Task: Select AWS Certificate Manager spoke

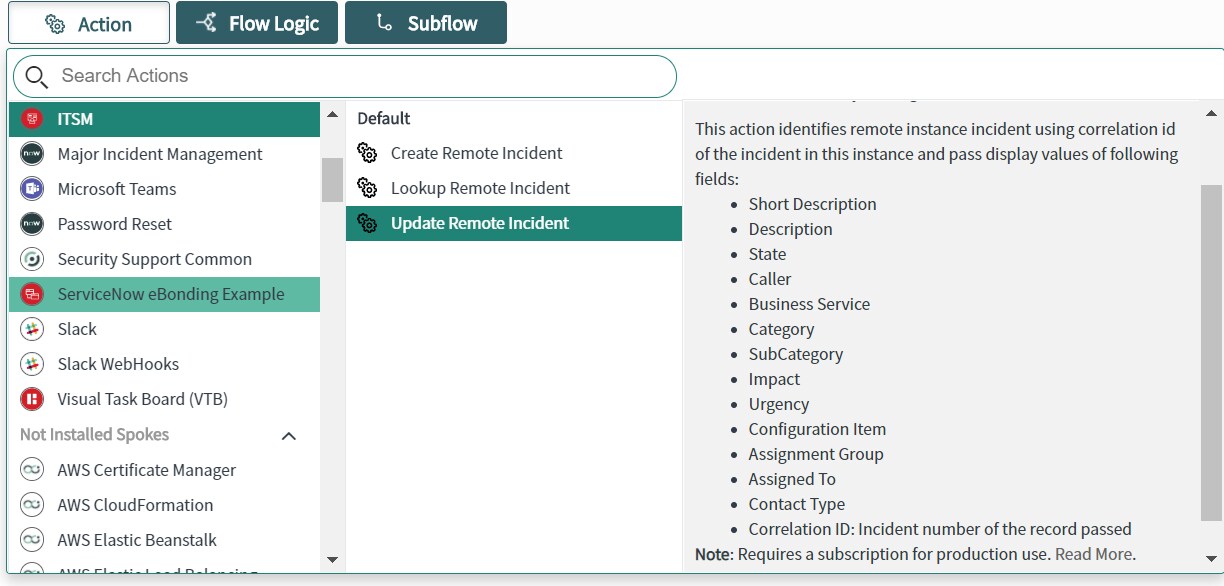Action: tap(164, 470)
